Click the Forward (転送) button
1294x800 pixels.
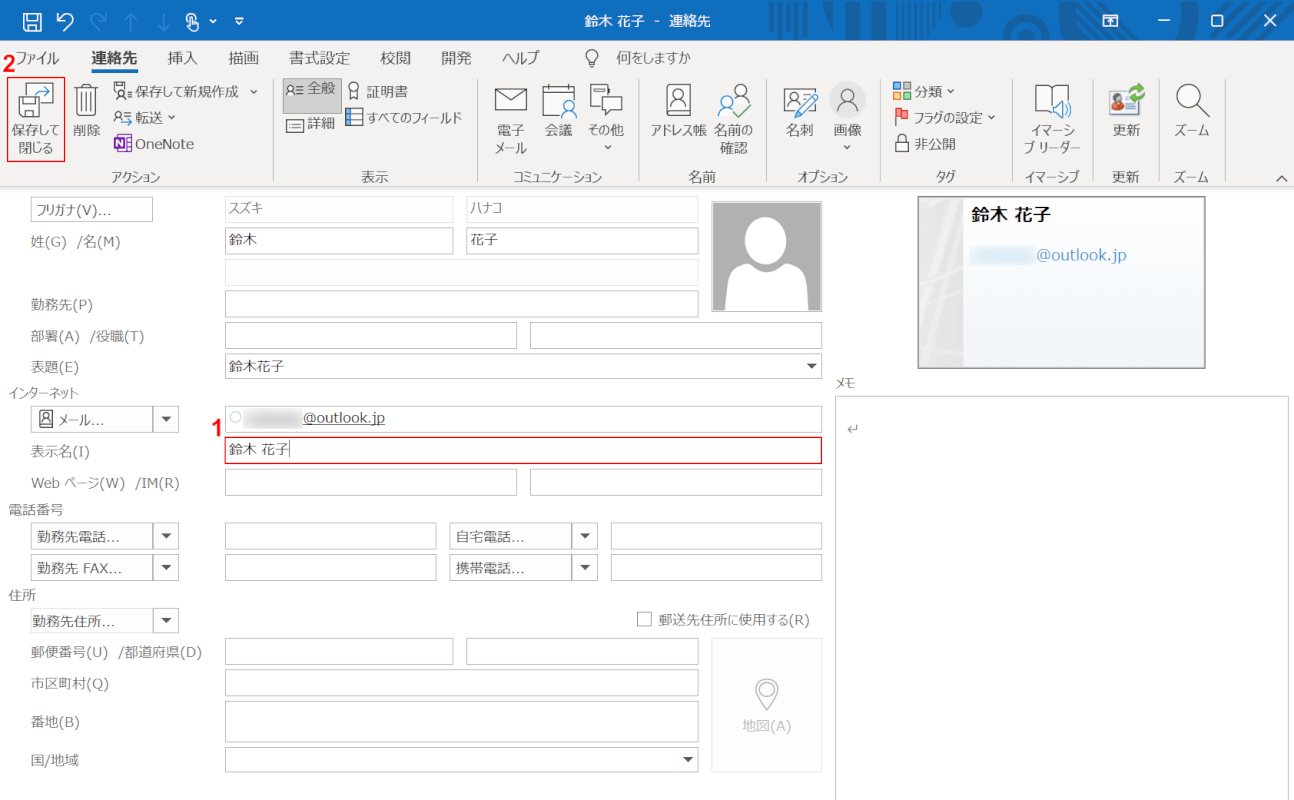[144, 117]
